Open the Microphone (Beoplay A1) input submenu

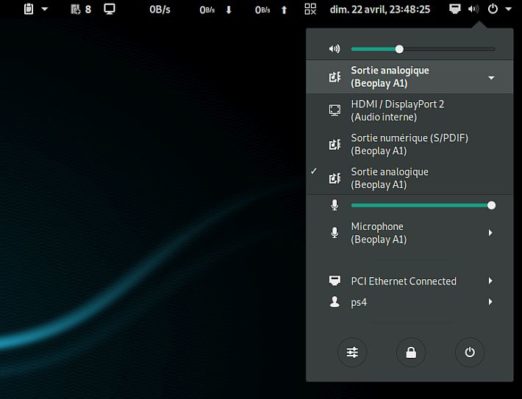pyautogui.click(x=409, y=233)
